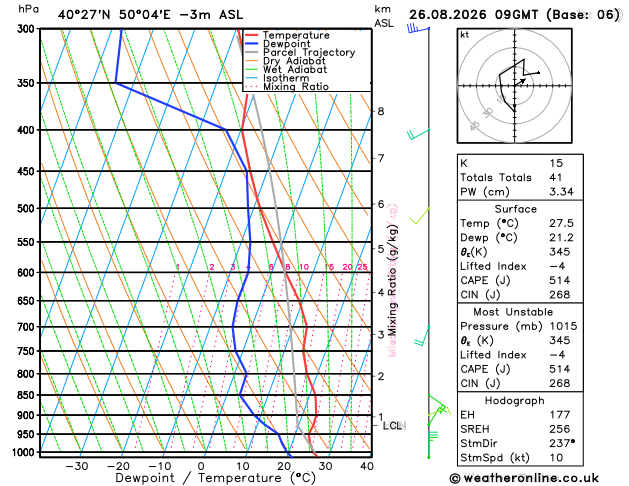Click the 650 hPa pressure label

pos(28,301)
